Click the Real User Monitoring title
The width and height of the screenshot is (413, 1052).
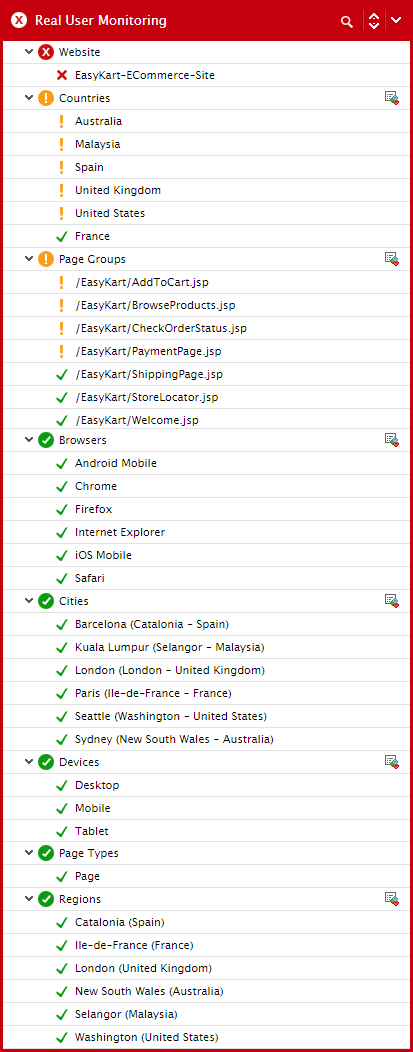pos(101,21)
